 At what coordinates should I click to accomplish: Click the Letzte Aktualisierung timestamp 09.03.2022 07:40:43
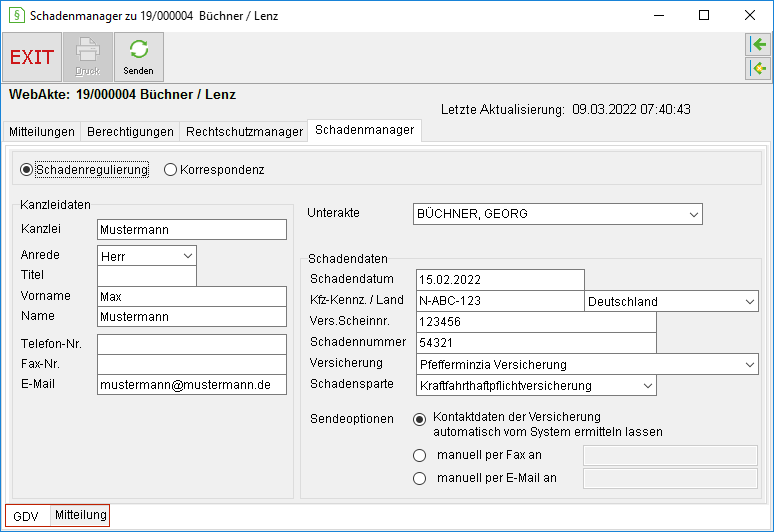click(x=631, y=110)
